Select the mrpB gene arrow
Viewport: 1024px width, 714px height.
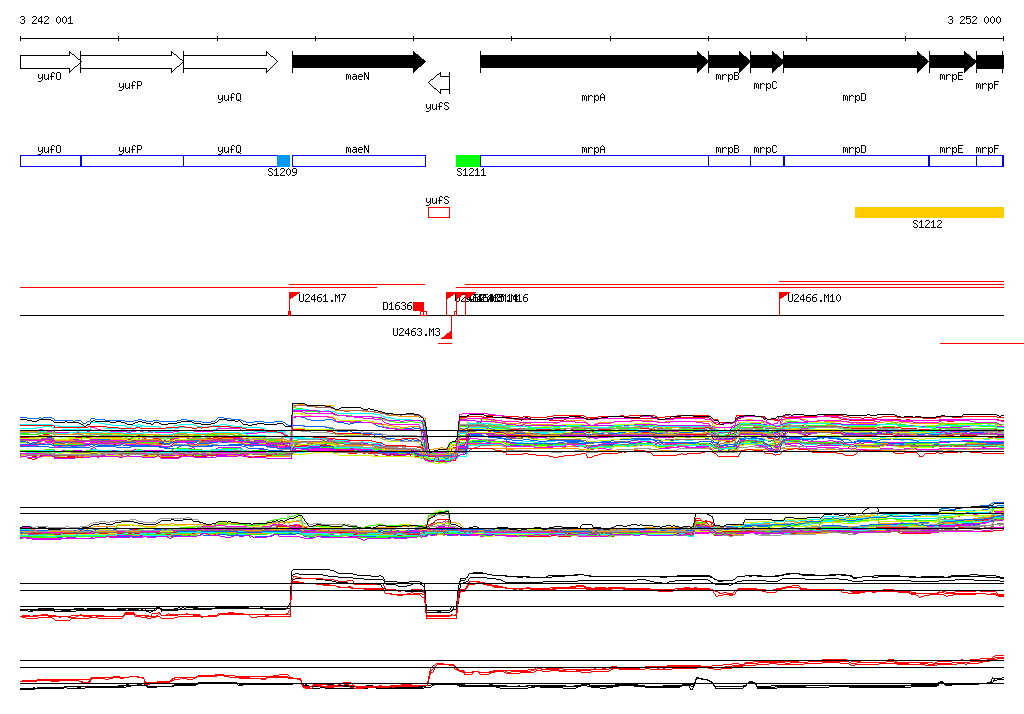728,62
